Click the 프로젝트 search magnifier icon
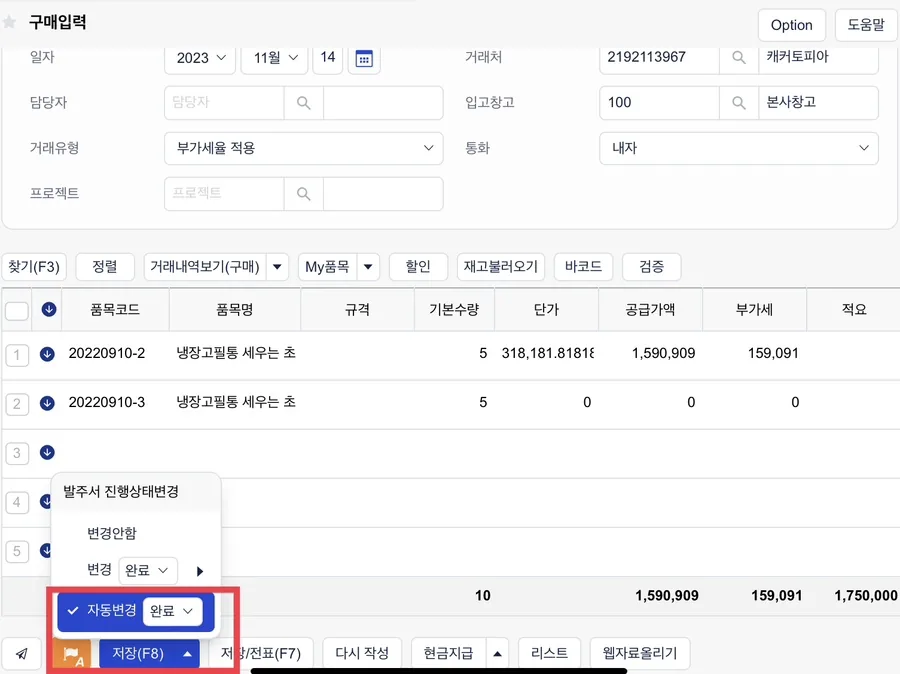900x674 pixels. (304, 193)
